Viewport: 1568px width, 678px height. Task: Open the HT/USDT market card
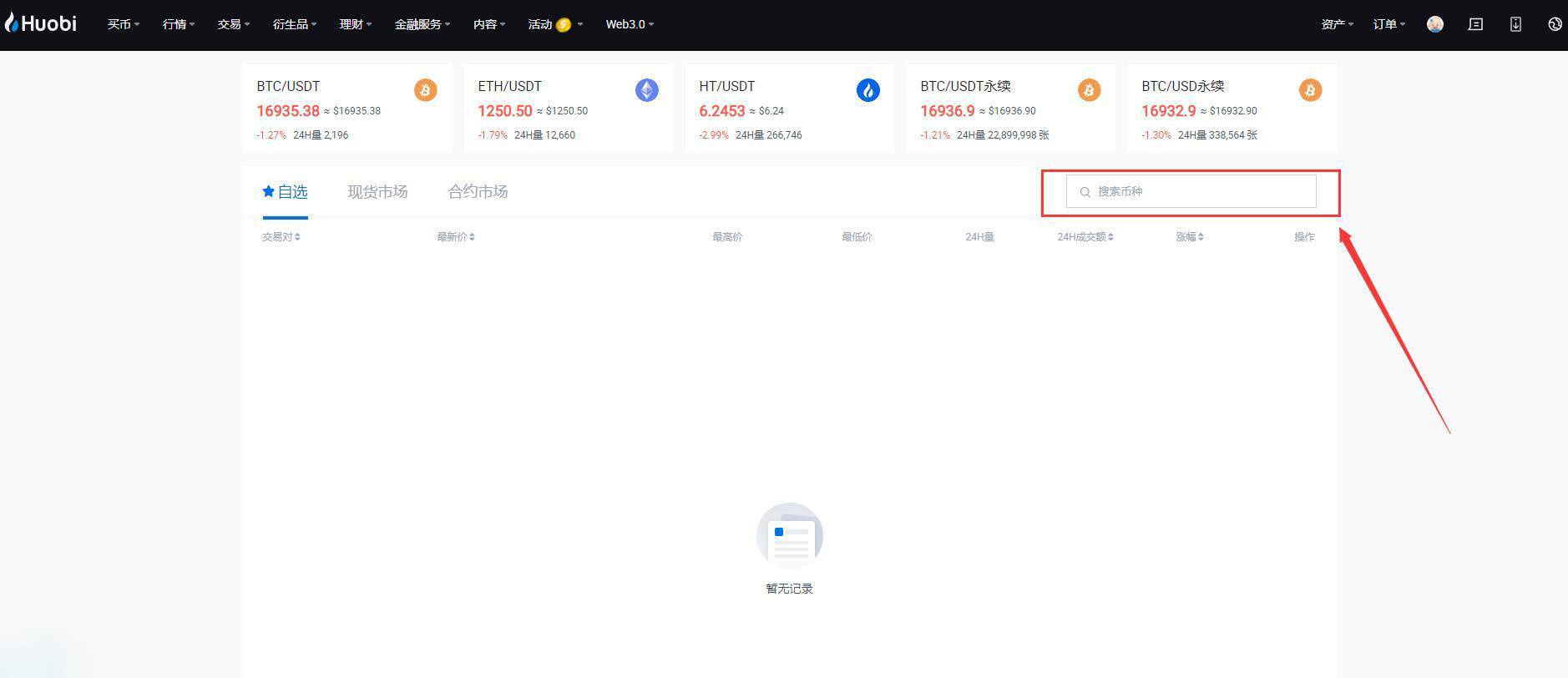coord(790,109)
